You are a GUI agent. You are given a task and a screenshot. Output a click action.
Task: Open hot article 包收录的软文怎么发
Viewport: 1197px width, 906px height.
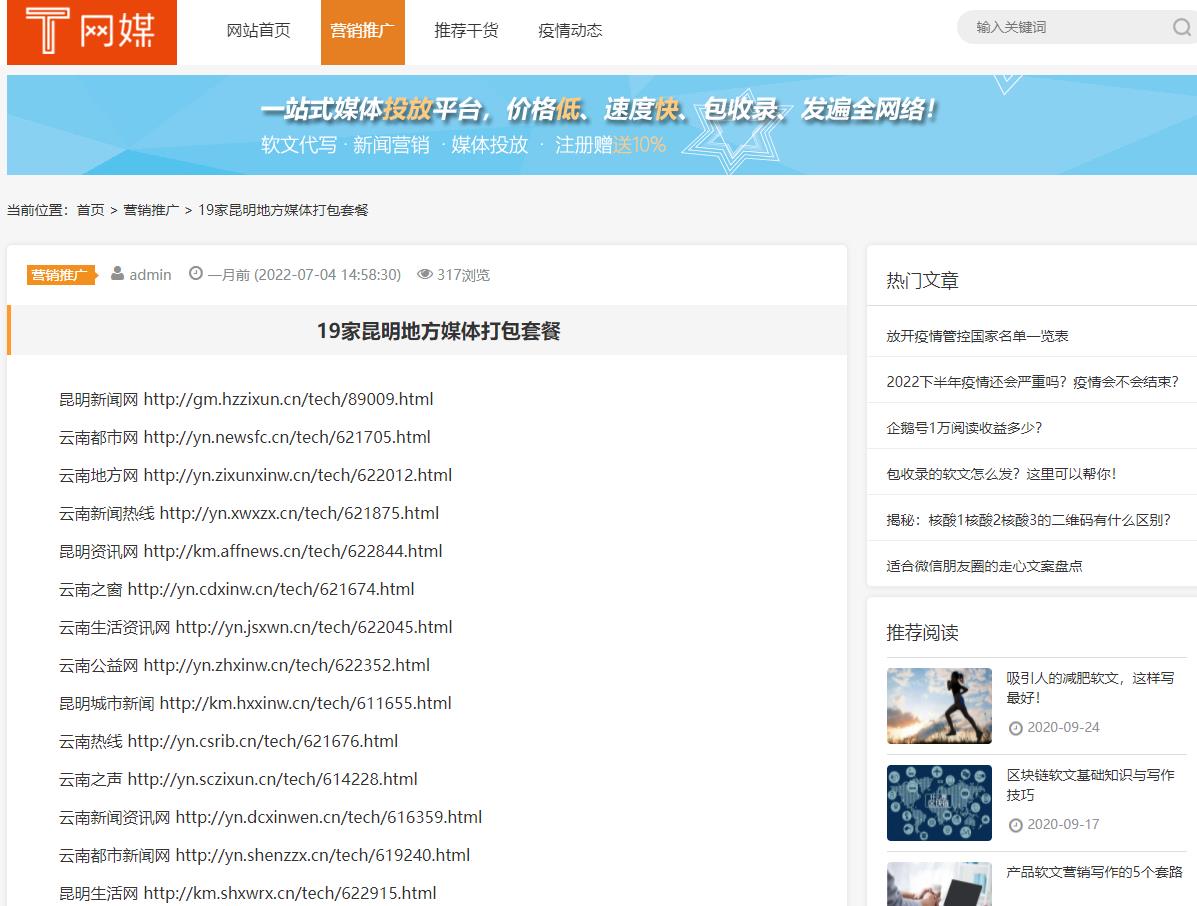[x=1001, y=474]
